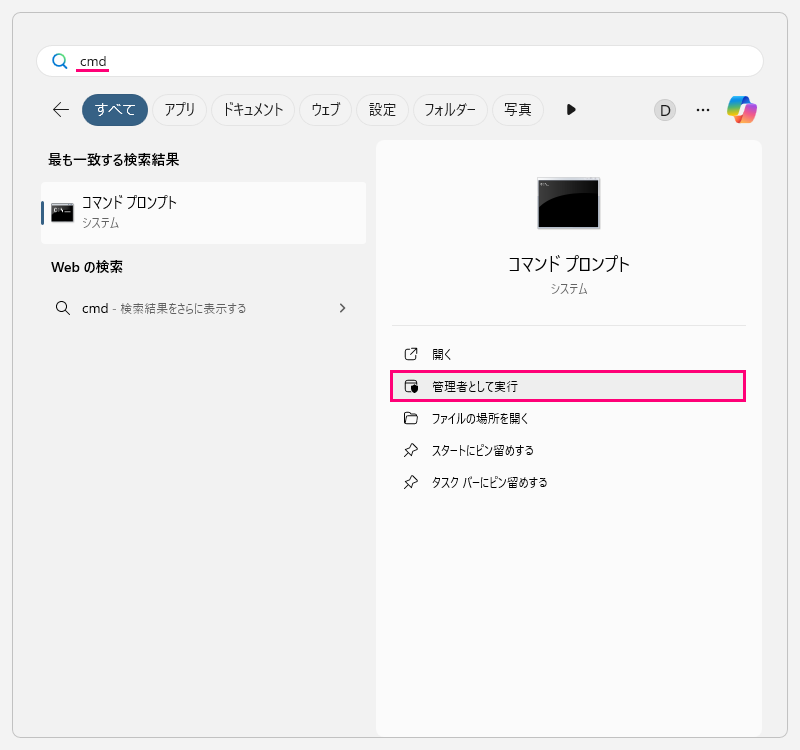The width and height of the screenshot is (800, 750).
Task: Expand cmd web search results chevron
Action: 342,308
